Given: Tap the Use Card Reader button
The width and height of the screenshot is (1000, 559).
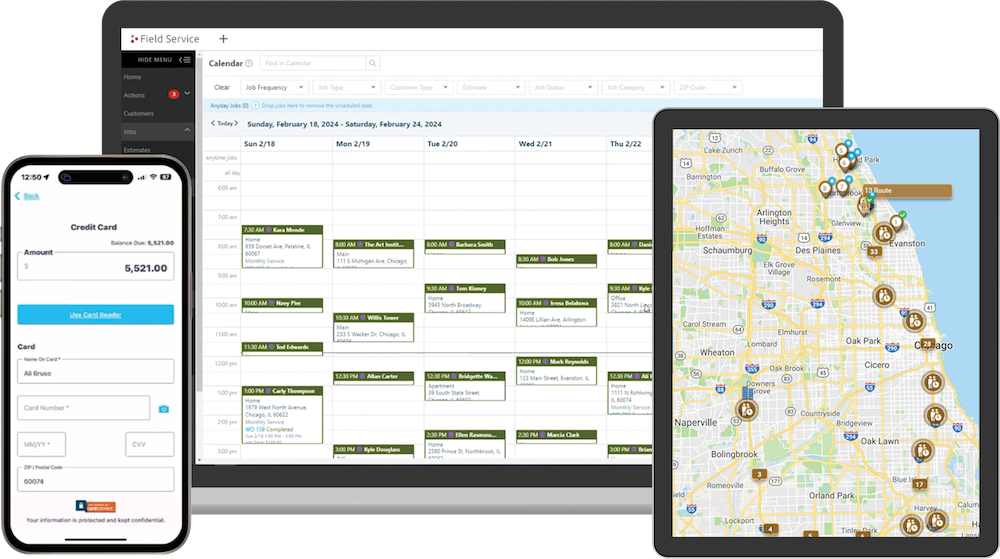Looking at the screenshot, I should click(96, 314).
